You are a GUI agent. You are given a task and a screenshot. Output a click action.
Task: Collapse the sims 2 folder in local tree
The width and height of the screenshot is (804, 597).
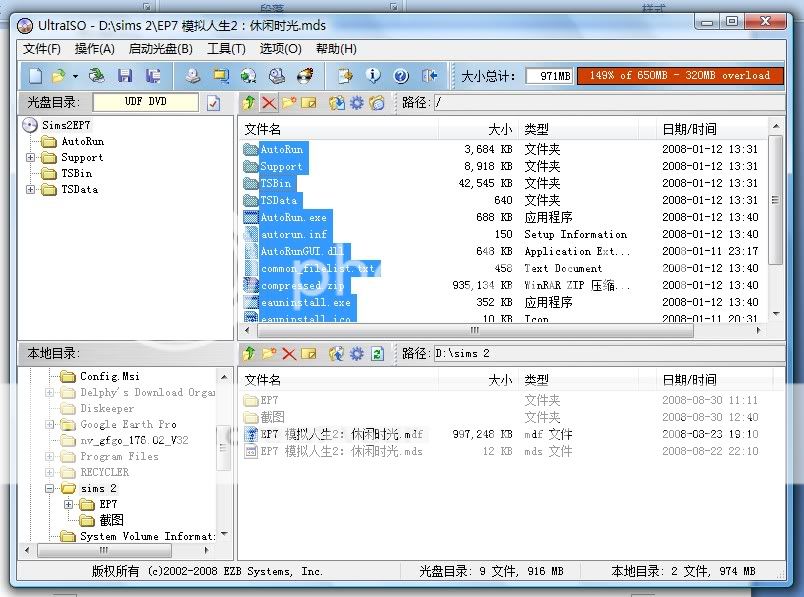click(x=49, y=488)
